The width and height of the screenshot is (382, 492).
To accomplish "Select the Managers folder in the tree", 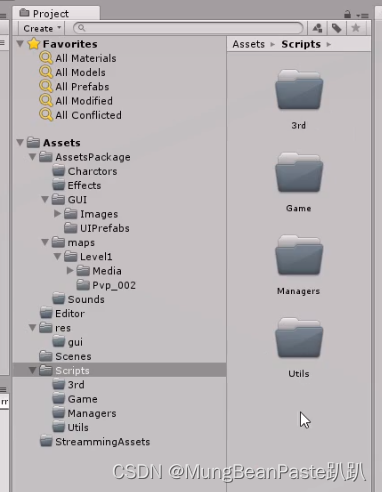I will click(x=92, y=413).
